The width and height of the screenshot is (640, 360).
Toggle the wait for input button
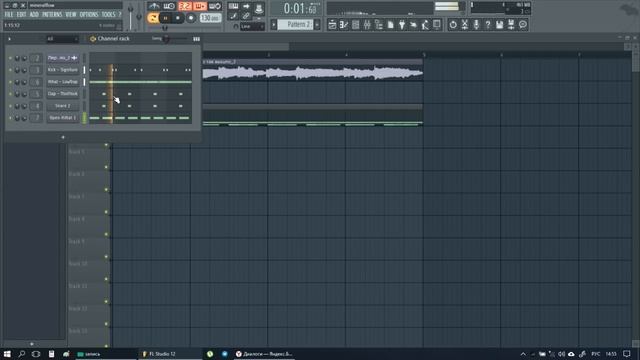point(169,6)
